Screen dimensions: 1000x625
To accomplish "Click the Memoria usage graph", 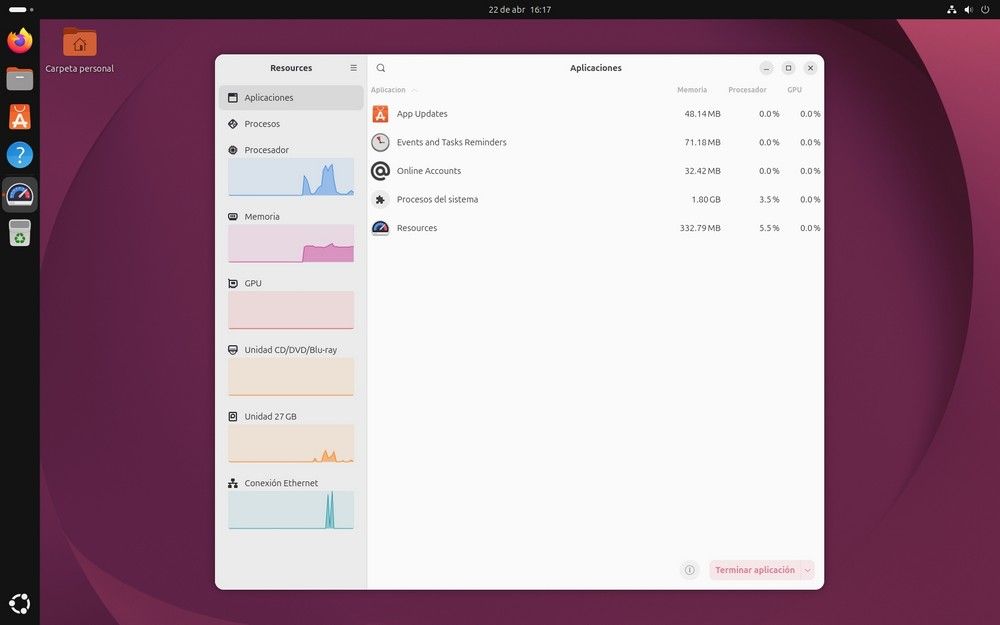I will coord(291,244).
